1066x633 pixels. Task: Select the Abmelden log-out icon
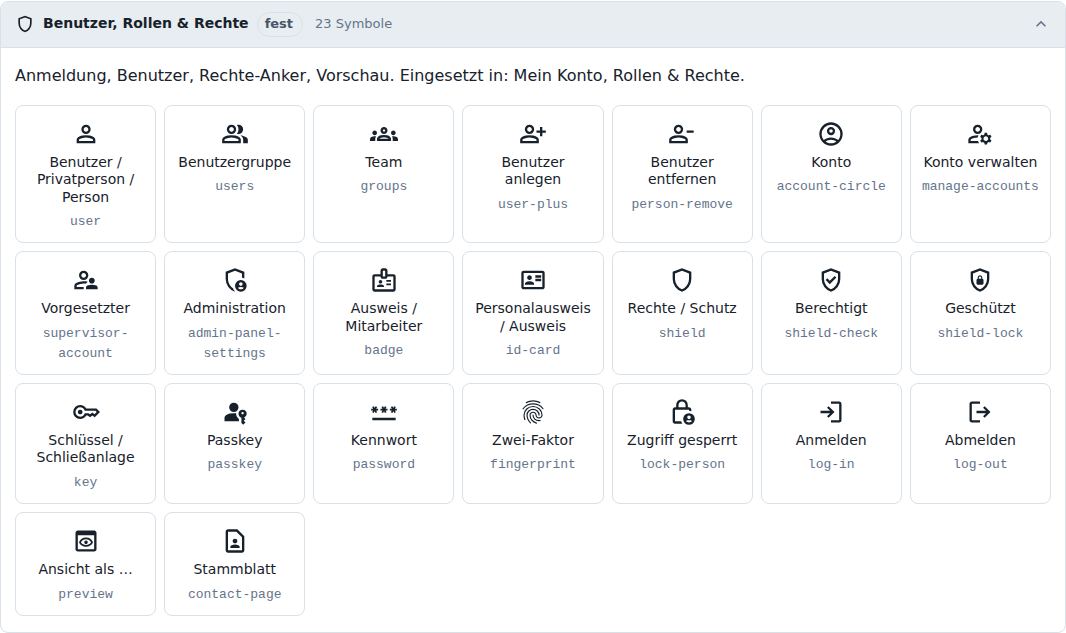click(980, 412)
